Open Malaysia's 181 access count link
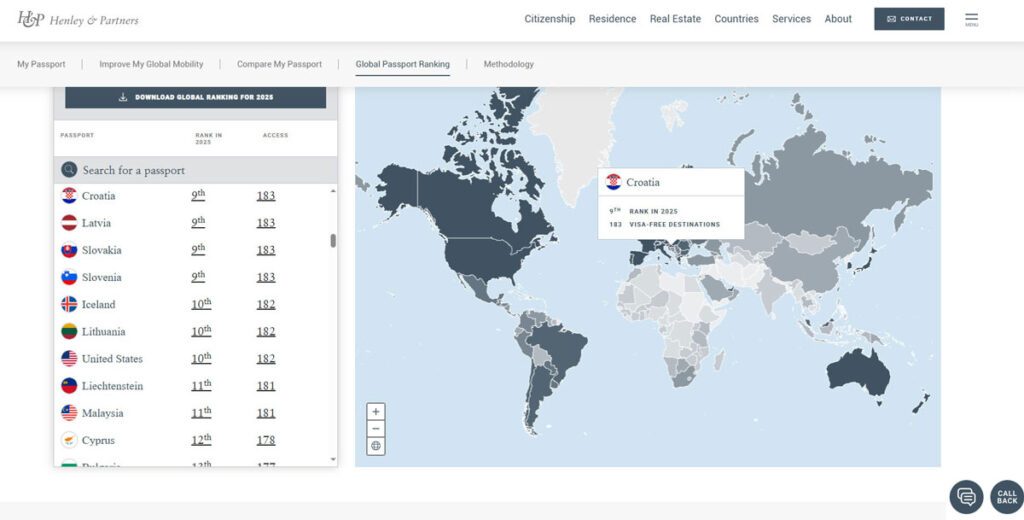The image size is (1024, 520). (x=265, y=413)
